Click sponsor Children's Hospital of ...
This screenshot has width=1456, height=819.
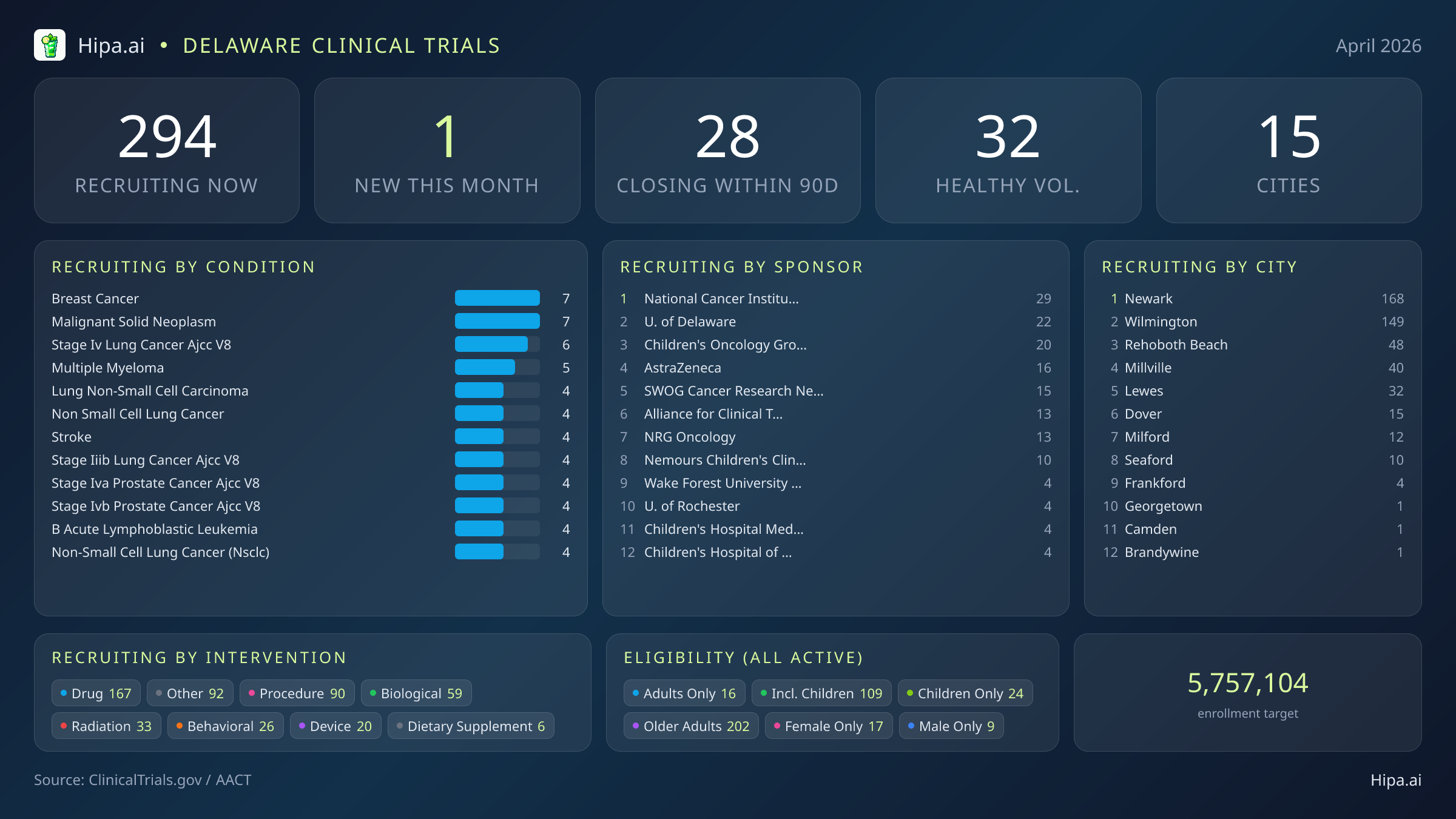(835, 552)
